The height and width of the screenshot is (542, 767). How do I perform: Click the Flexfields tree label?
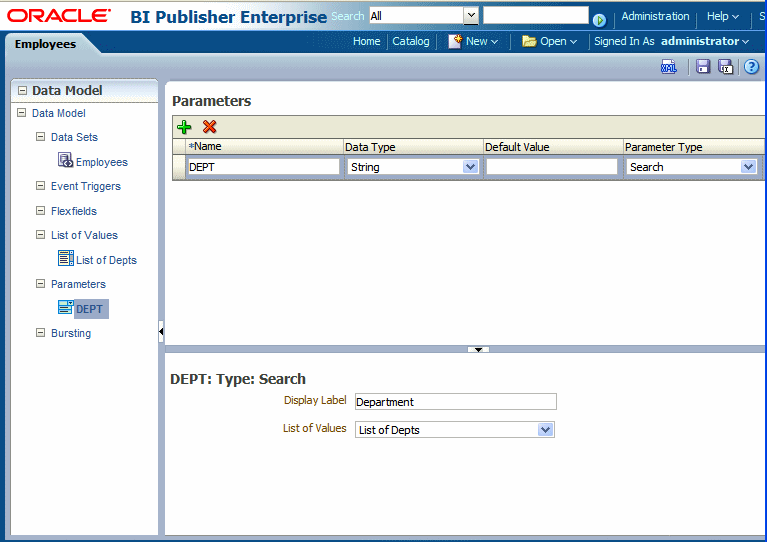tap(74, 211)
